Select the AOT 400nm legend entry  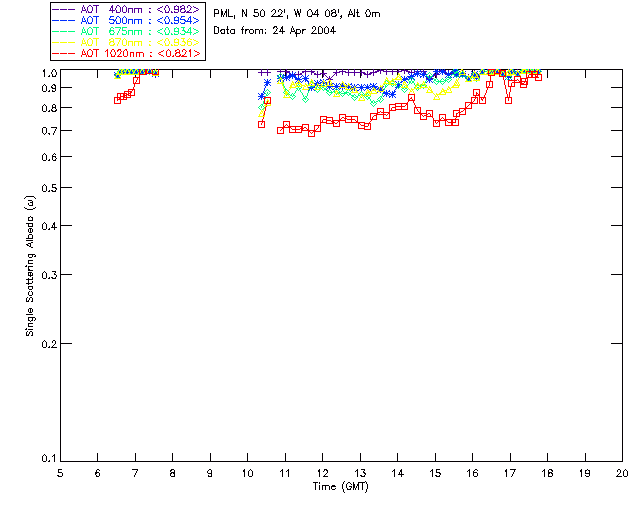127,9
